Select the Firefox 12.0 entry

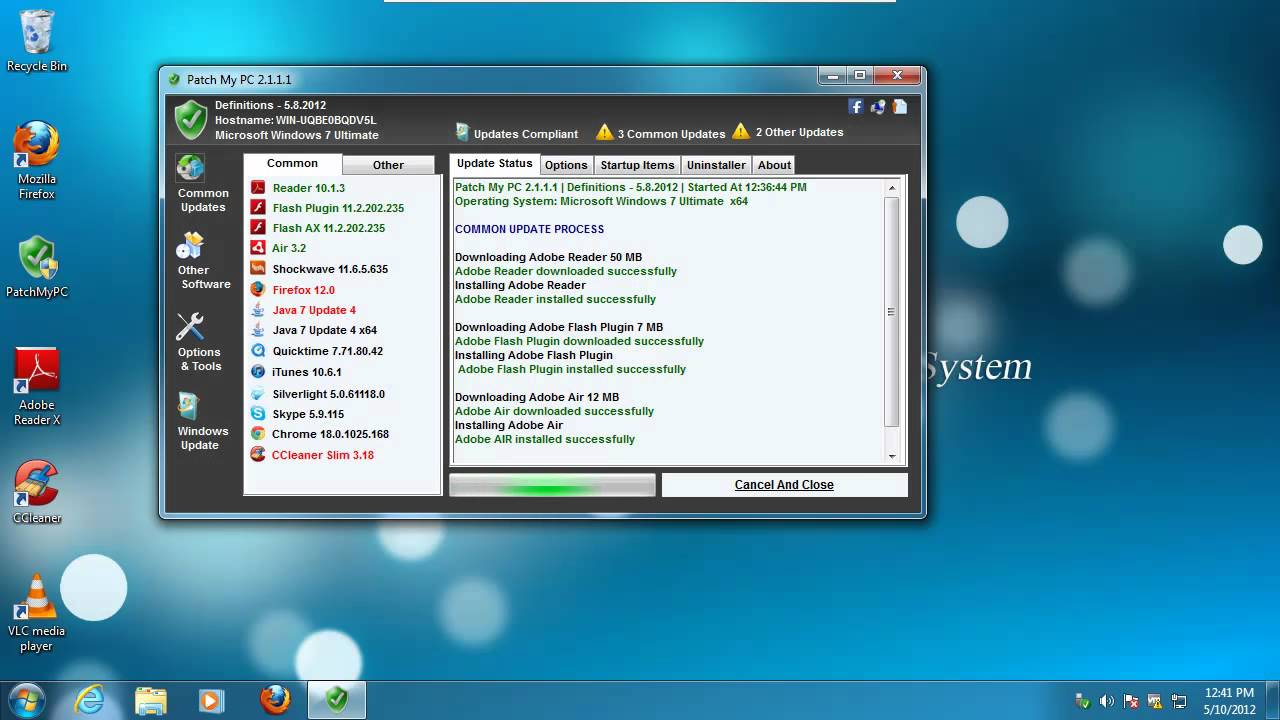point(304,290)
